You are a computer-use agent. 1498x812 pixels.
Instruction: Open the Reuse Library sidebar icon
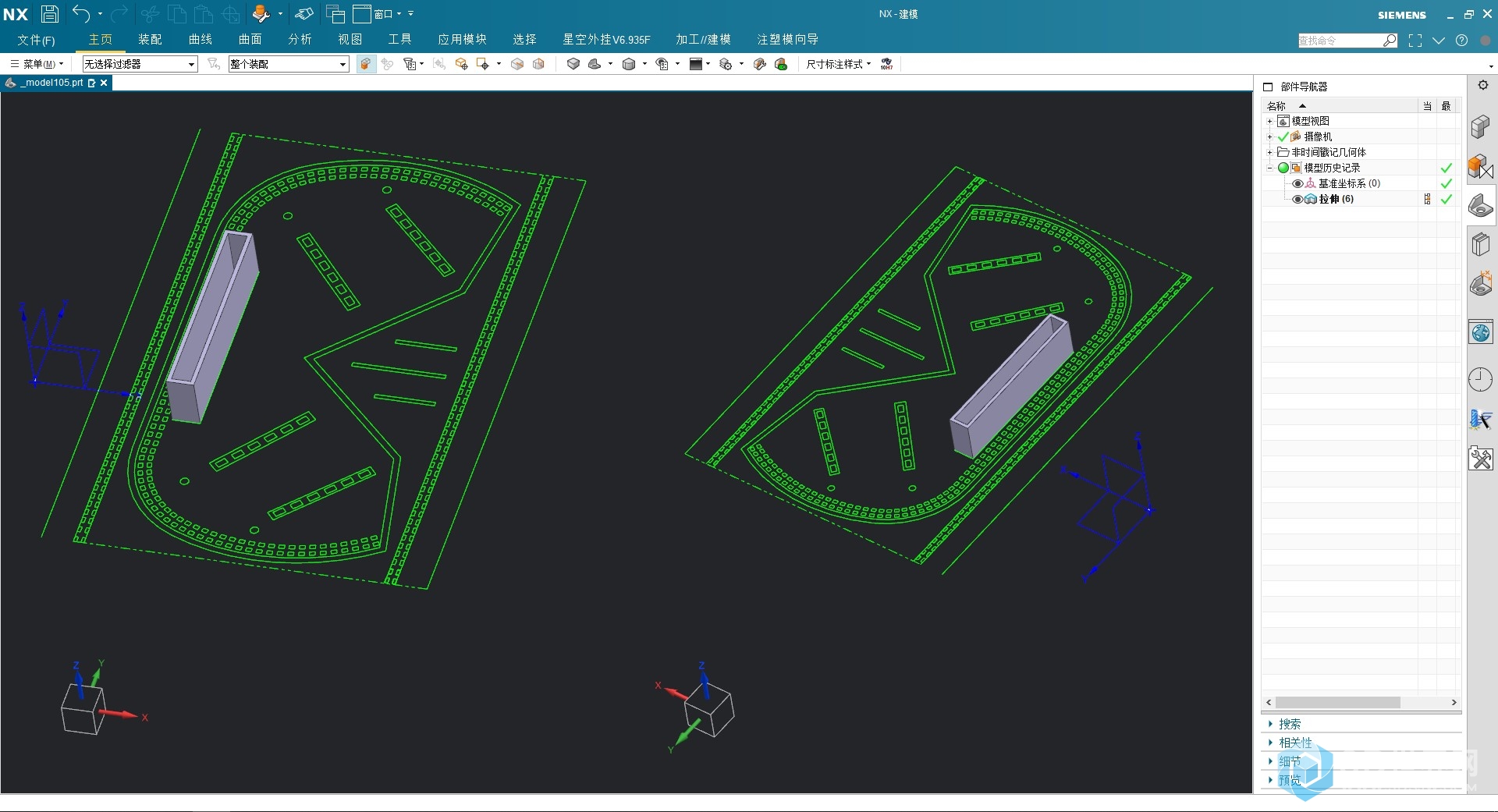pos(1481,245)
